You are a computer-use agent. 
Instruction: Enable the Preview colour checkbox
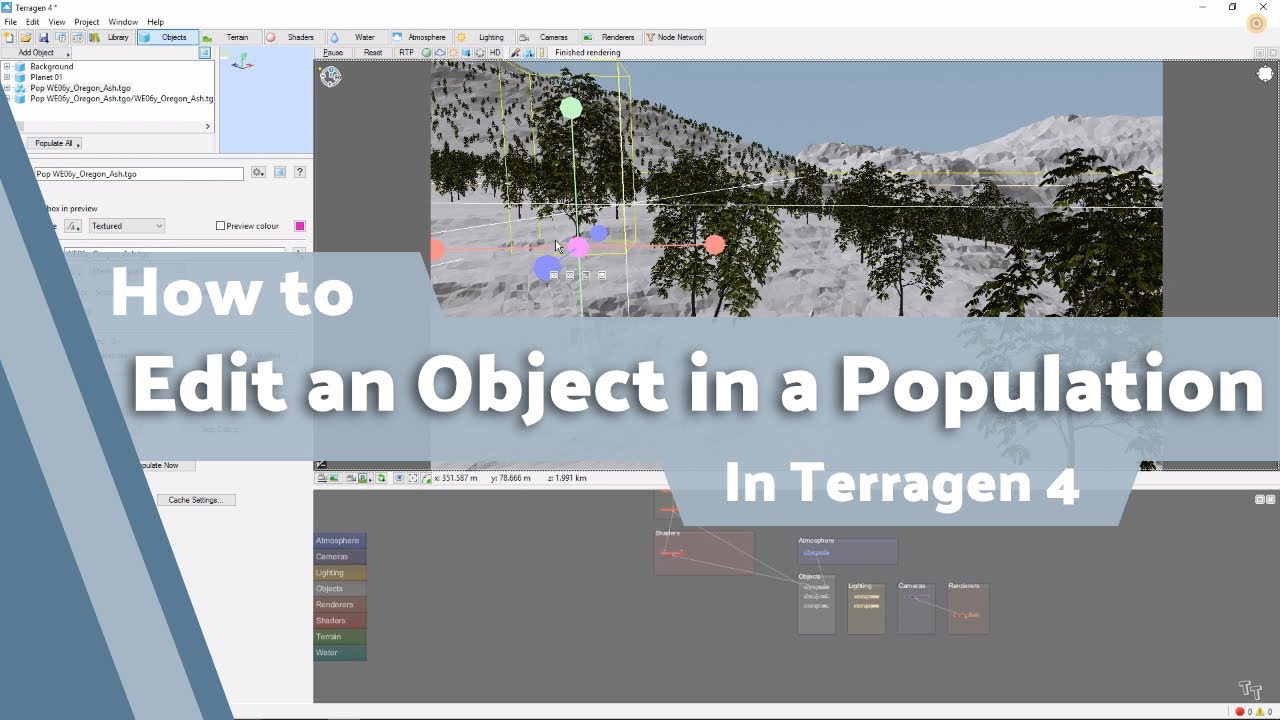[220, 226]
